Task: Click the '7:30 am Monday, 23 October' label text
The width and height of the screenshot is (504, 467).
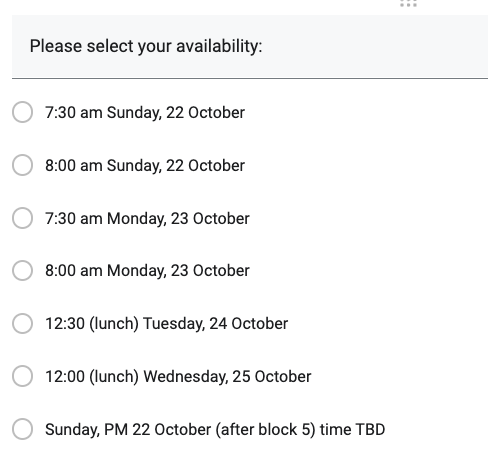Action: click(x=147, y=219)
